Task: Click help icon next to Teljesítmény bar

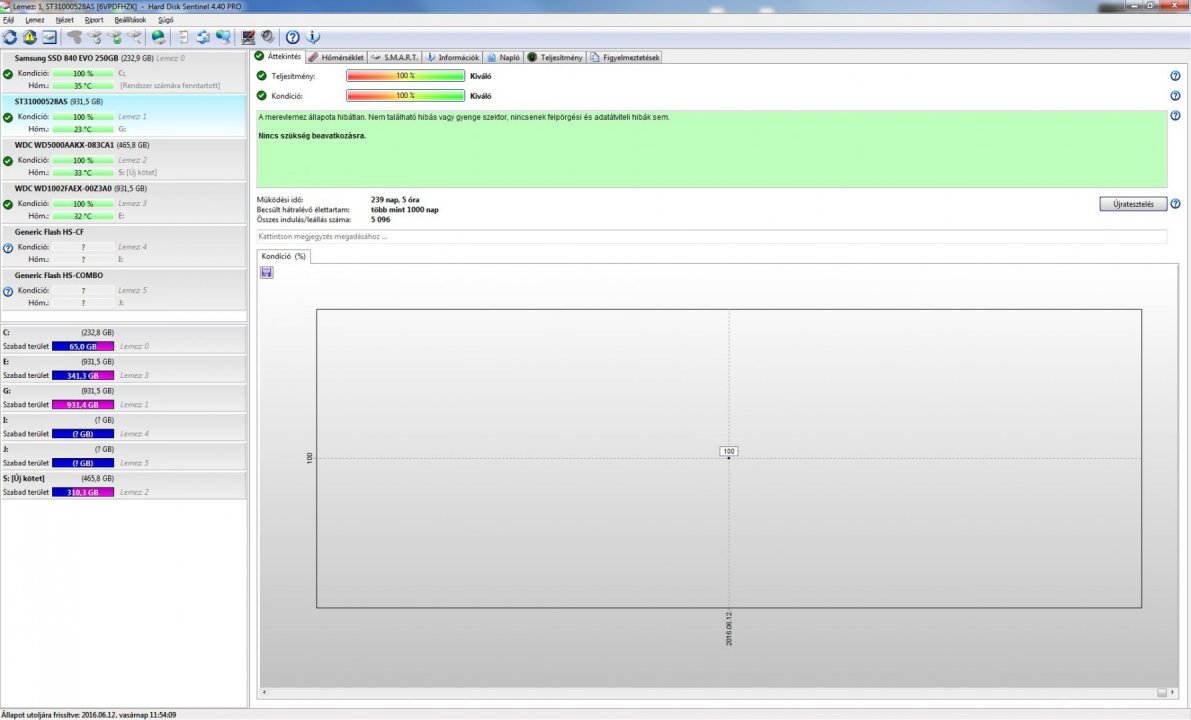Action: [x=1175, y=76]
